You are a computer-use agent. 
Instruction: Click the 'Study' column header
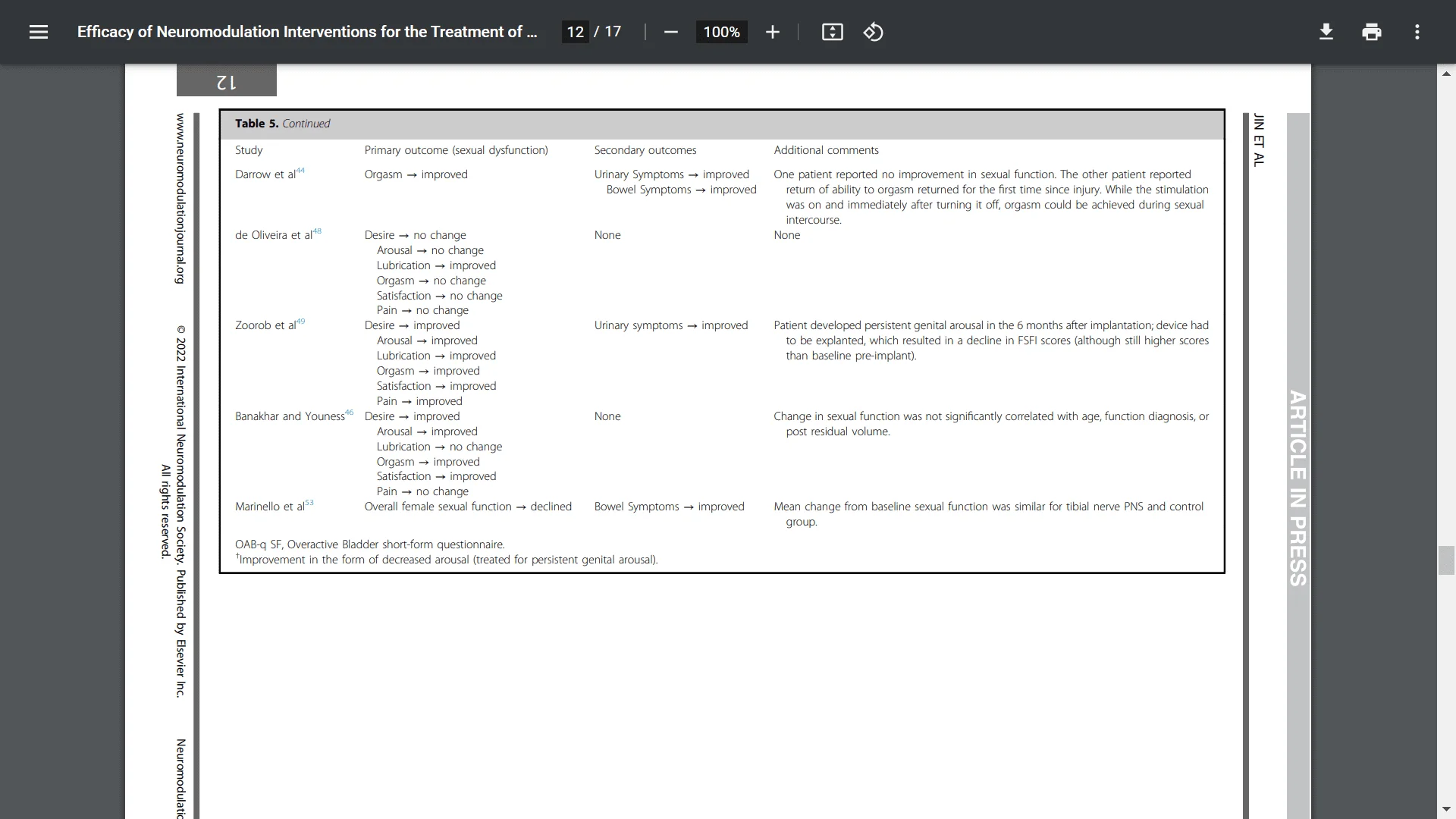pos(249,150)
